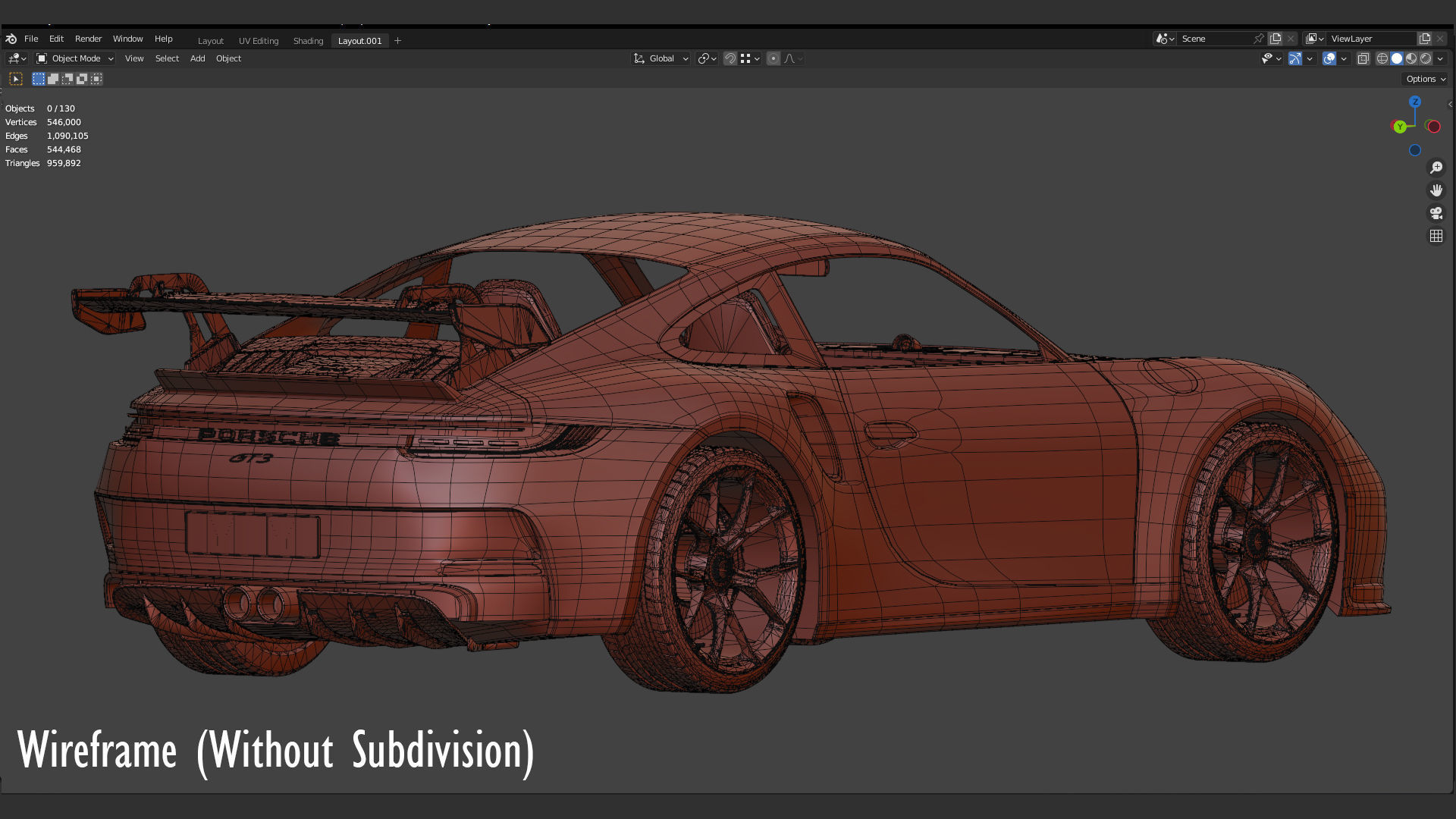Switch to the Layout workspace tab

(x=210, y=41)
